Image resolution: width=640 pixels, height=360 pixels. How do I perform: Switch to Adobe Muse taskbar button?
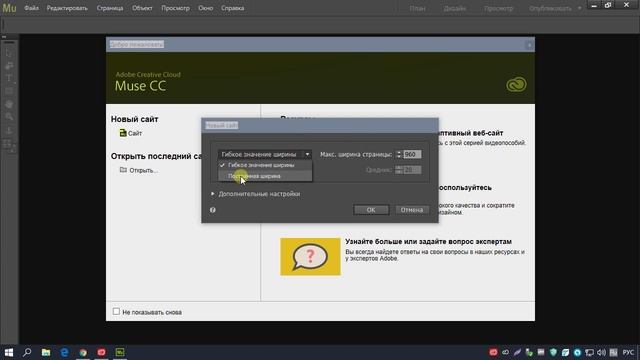(x=120, y=352)
